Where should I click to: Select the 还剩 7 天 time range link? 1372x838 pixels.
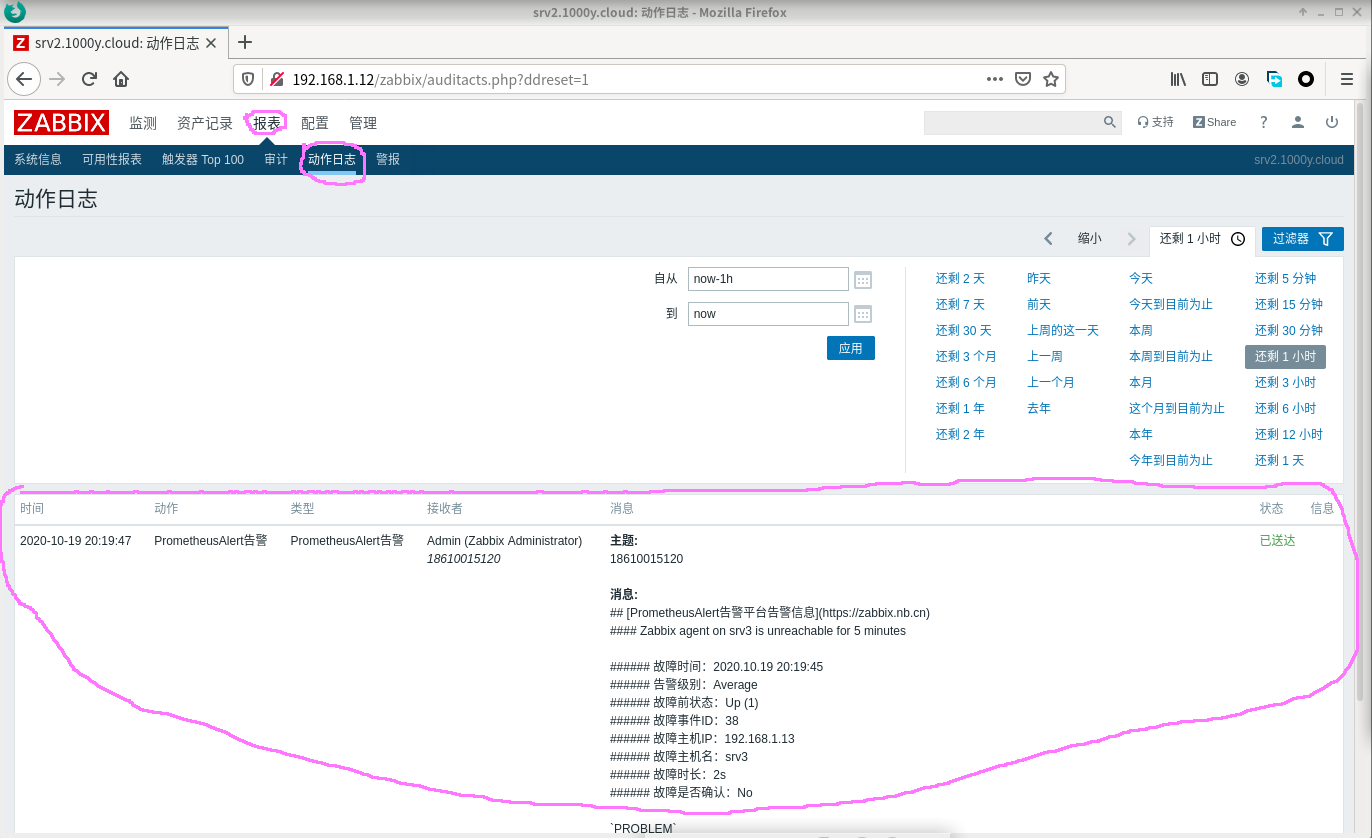click(960, 305)
